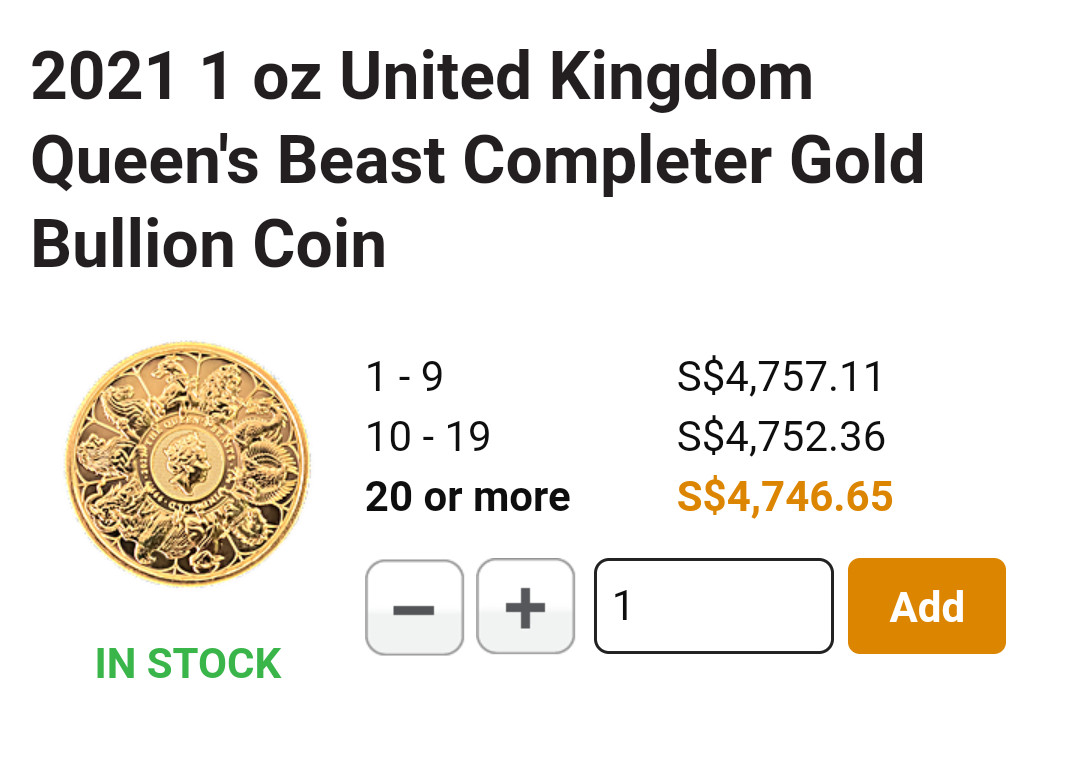Click the S$4,757.11 price
Viewport: 1080px width, 782px height.
[x=780, y=377]
